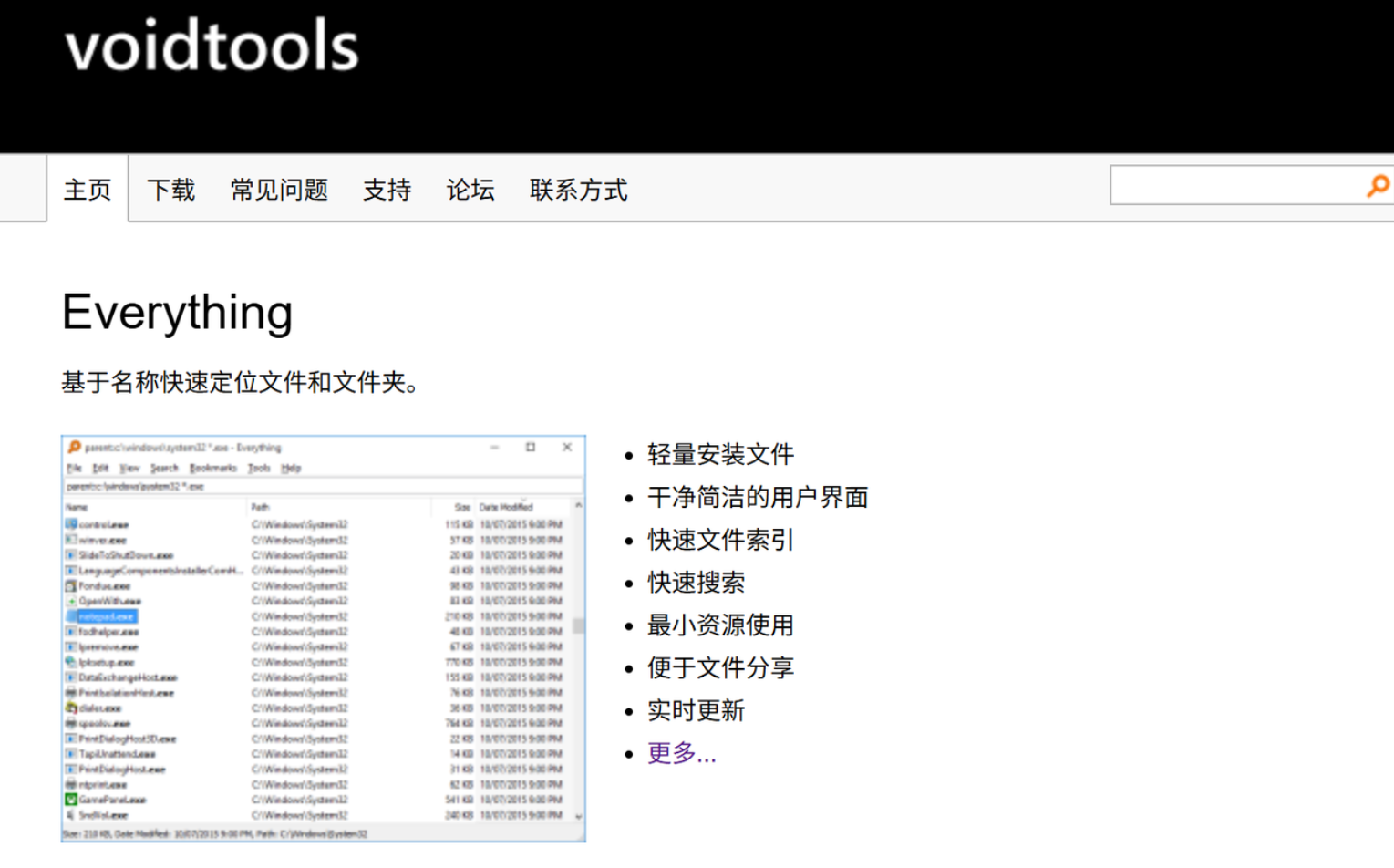Click the orange search magnifier icon
Image resolution: width=1394 pixels, height=868 pixels.
(1378, 186)
